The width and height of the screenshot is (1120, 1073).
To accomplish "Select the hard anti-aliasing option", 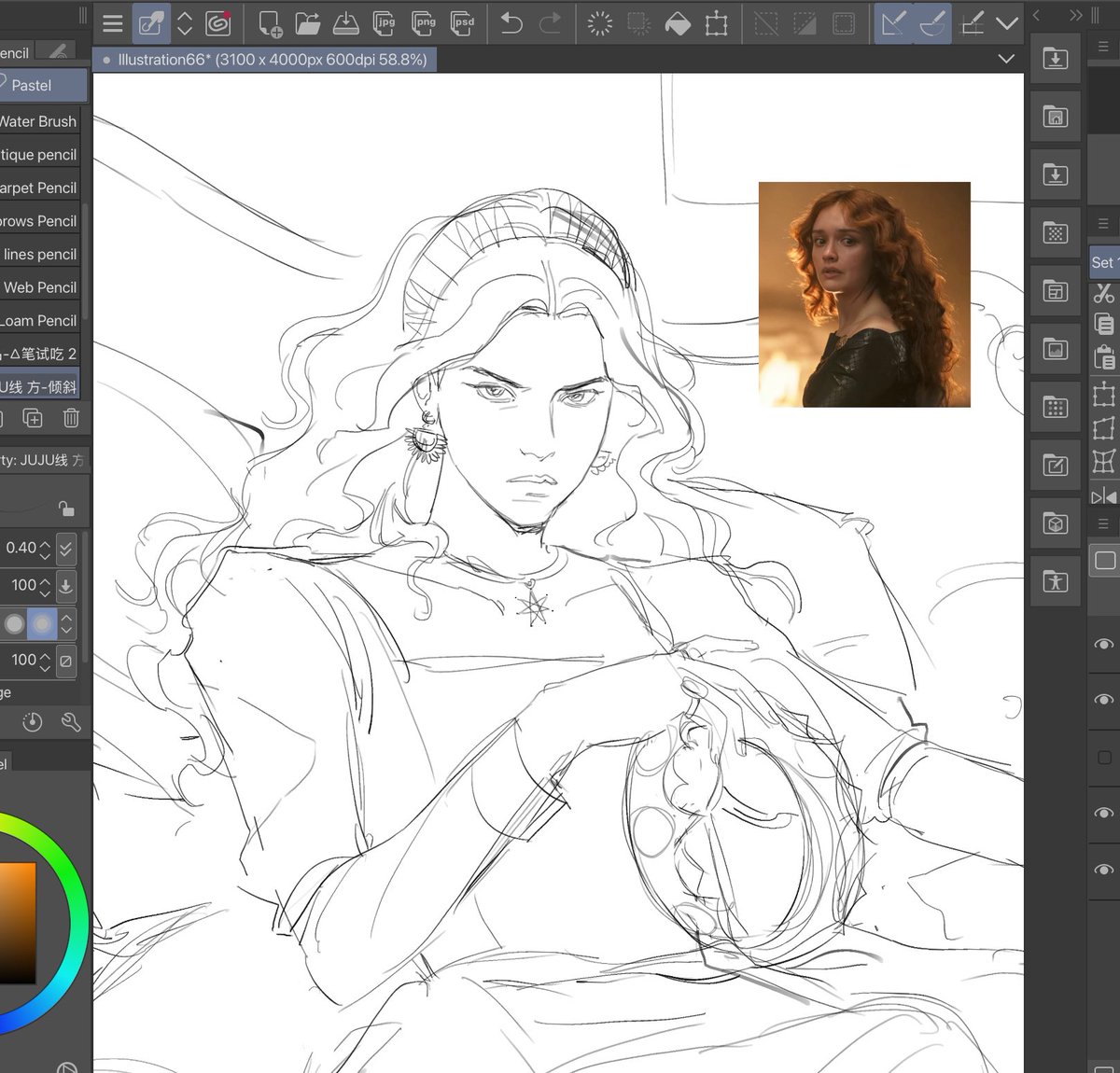I will pos(14,623).
